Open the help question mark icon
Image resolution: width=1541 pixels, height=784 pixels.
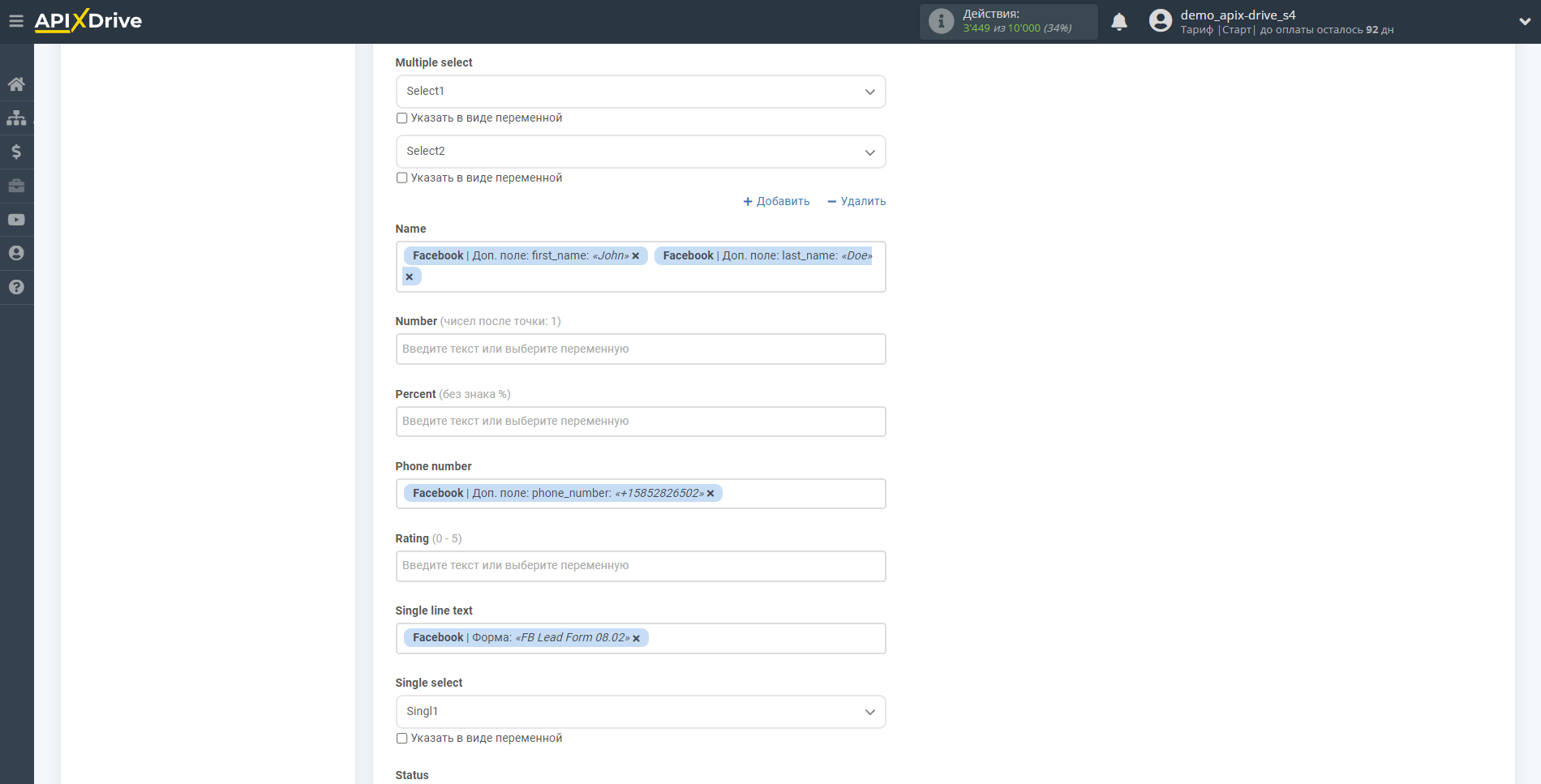tap(16, 287)
